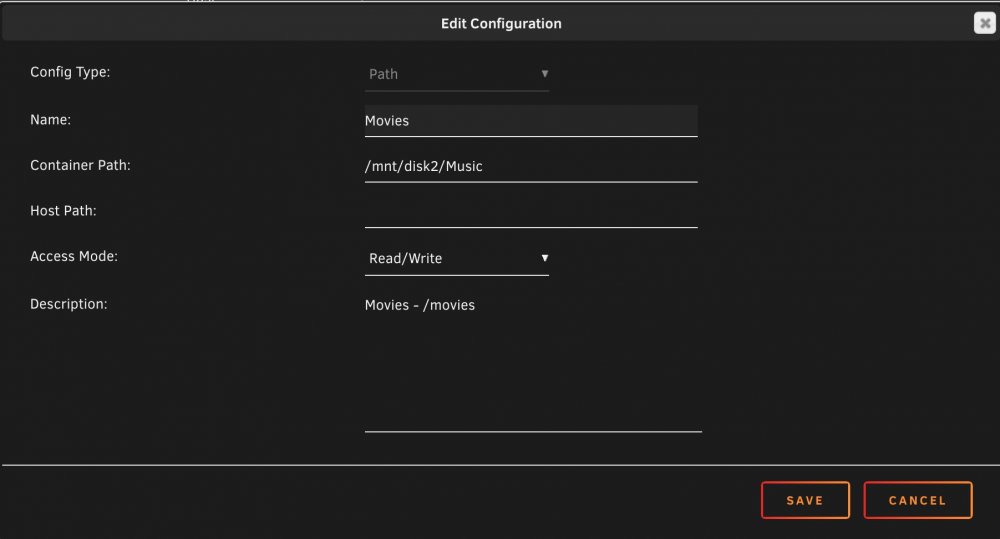Click the Access Mode label
Screen dimensions: 1000x539
74,256
